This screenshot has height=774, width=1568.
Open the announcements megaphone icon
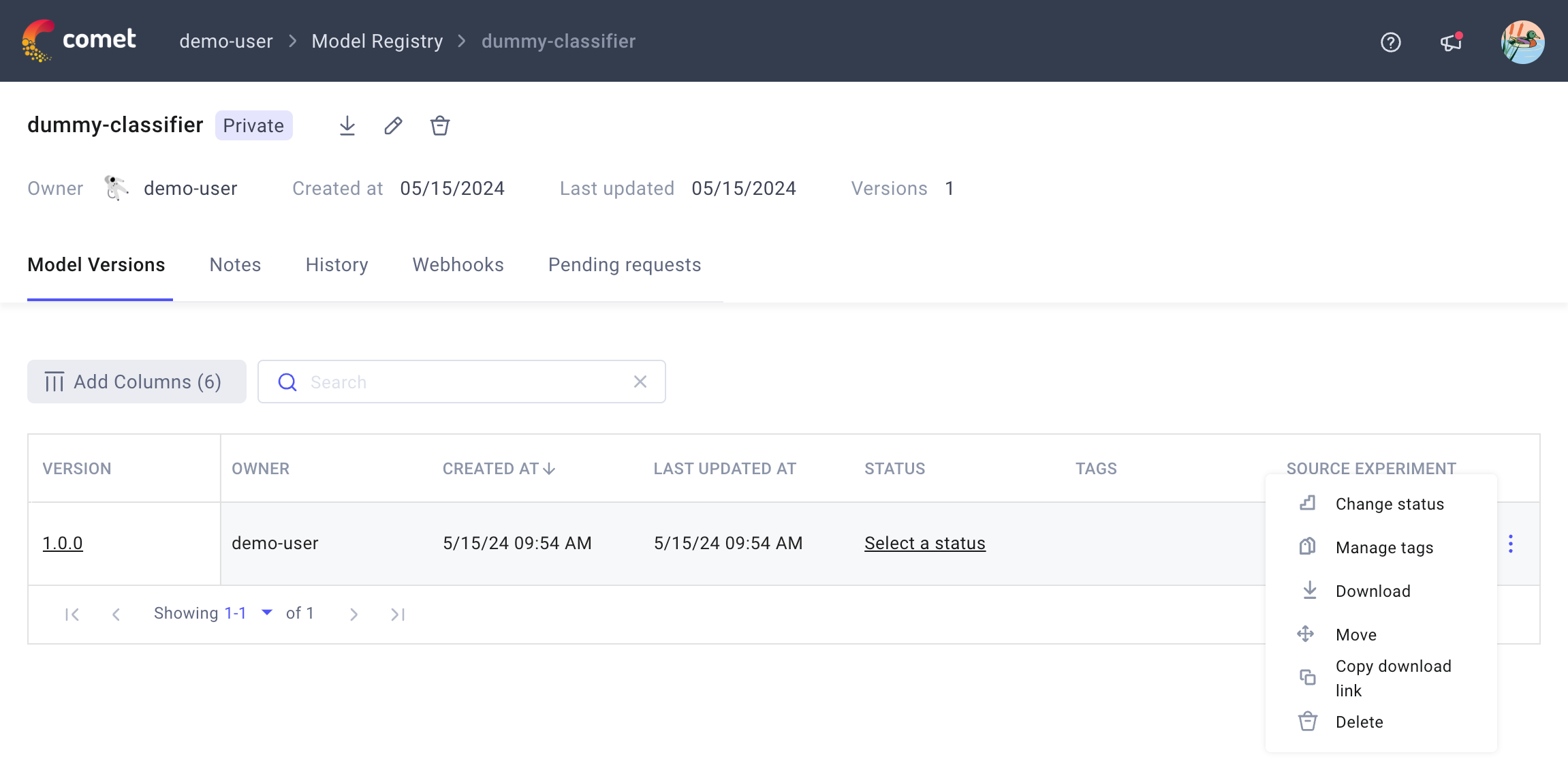click(x=1450, y=42)
